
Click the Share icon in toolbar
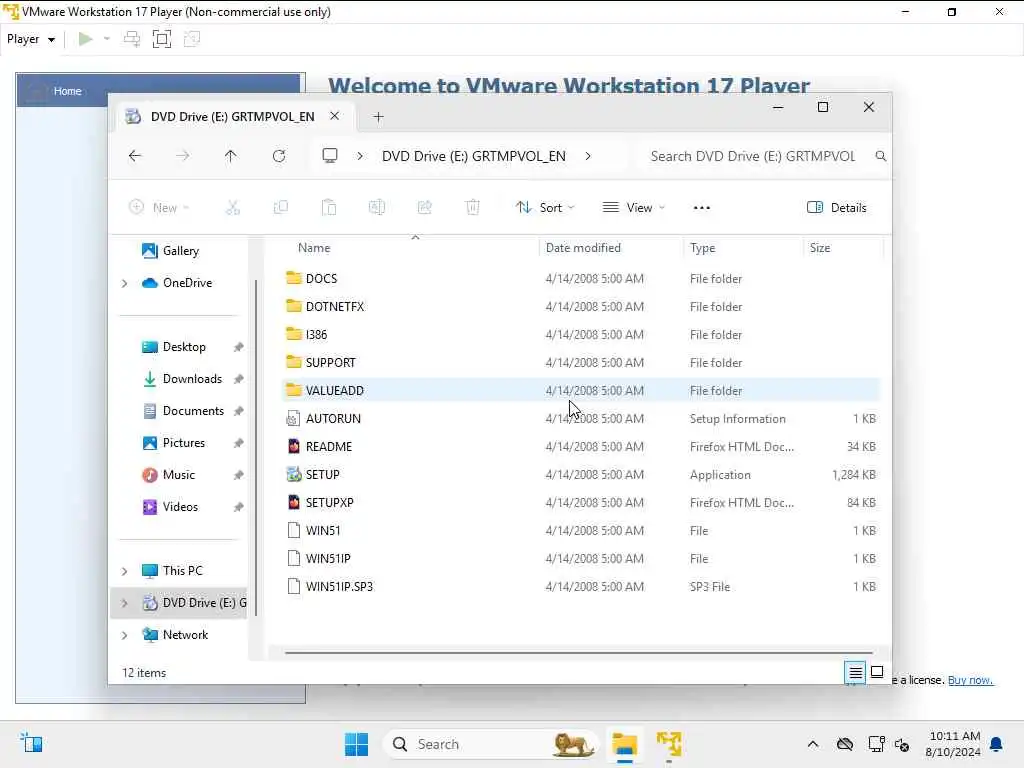pyautogui.click(x=424, y=208)
